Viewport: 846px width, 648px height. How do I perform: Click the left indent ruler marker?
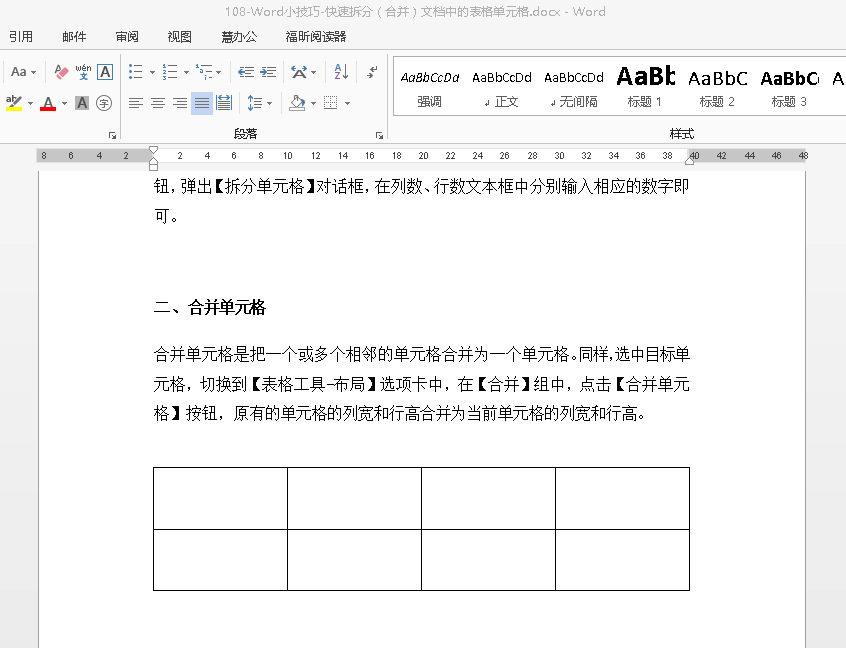tap(153, 165)
